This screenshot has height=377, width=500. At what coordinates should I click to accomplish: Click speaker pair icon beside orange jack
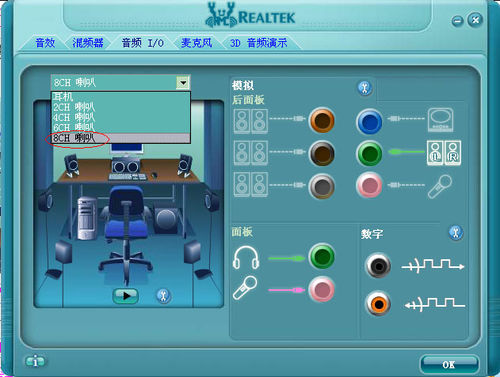pyautogui.click(x=251, y=122)
